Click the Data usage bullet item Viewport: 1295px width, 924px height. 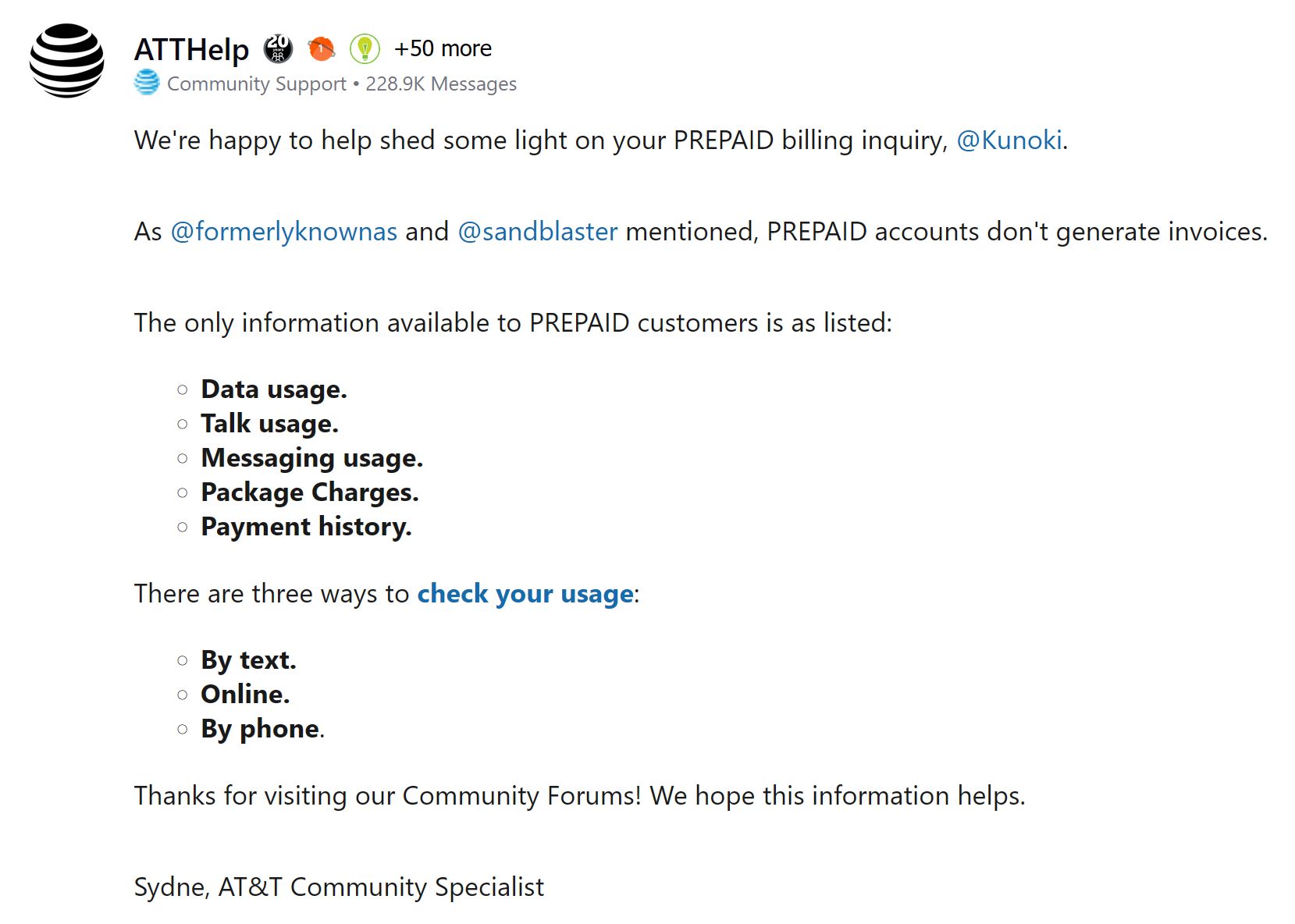pos(274,389)
